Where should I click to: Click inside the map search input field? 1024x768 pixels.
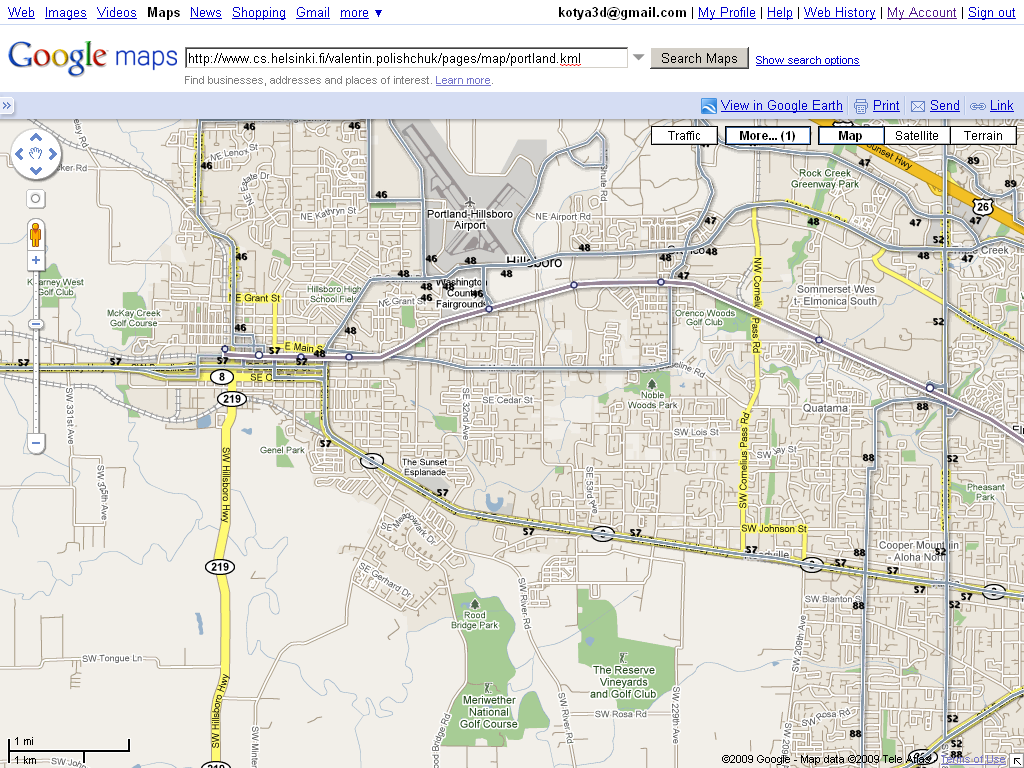pyautogui.click(x=406, y=58)
